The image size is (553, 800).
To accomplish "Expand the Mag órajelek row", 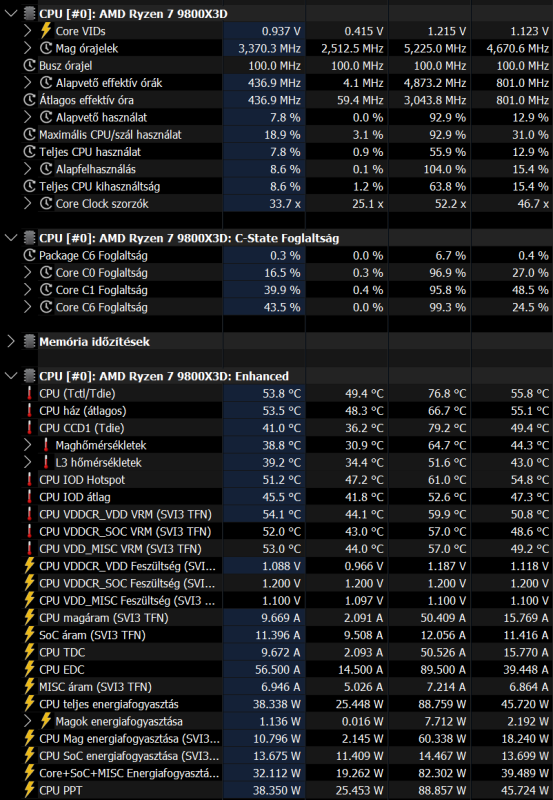I will tap(28, 48).
